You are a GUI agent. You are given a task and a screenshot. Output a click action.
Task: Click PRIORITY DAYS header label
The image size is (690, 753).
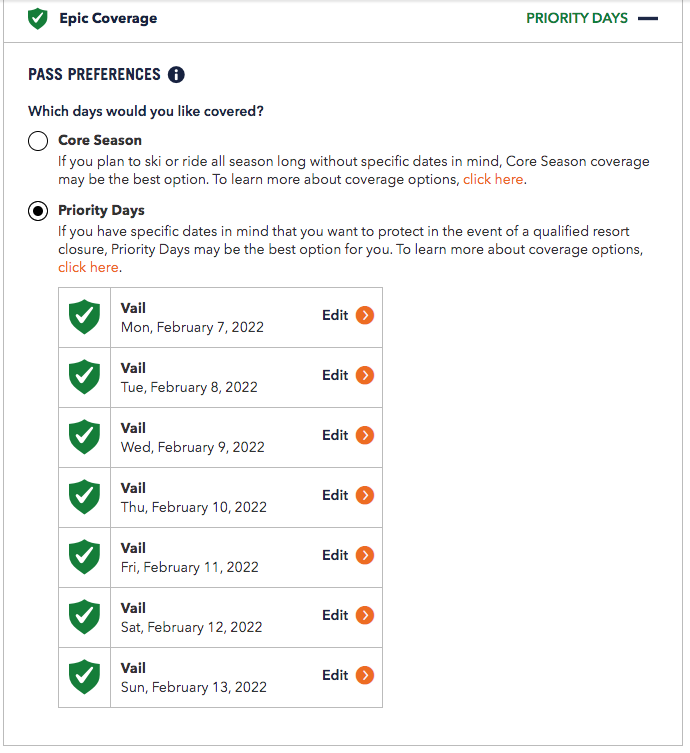576,18
